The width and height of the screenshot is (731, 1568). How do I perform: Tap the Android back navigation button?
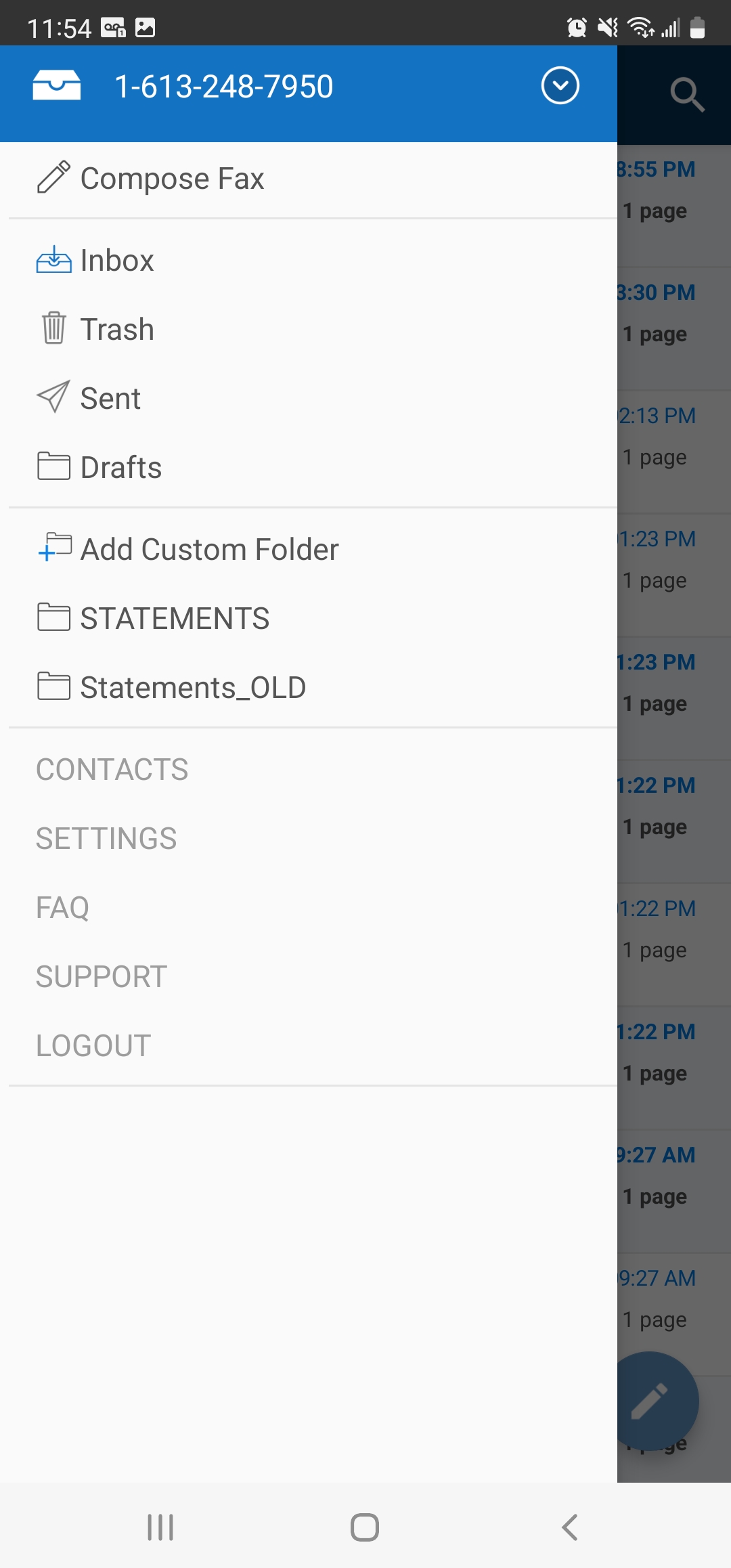click(x=570, y=1527)
